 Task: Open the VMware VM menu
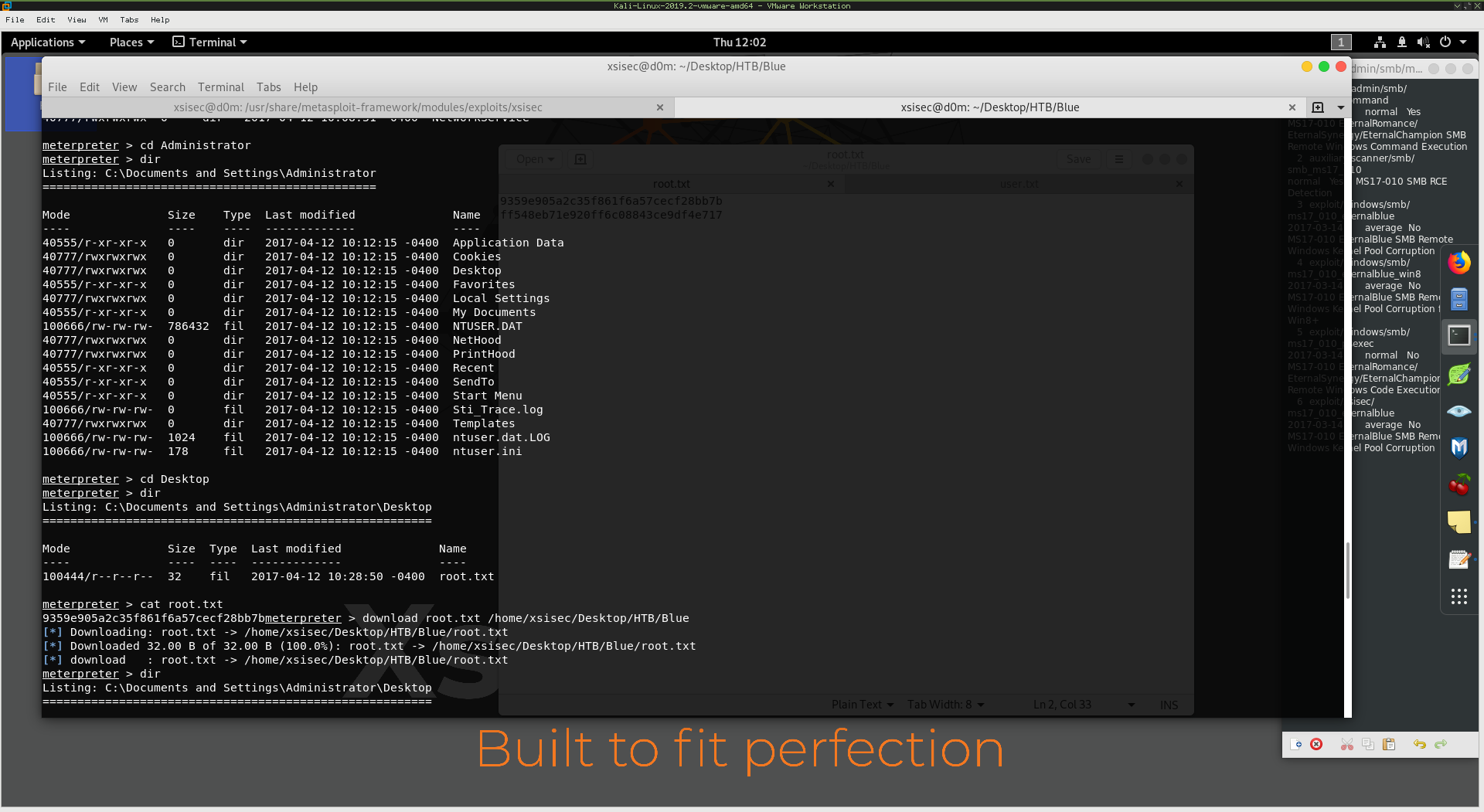point(103,20)
